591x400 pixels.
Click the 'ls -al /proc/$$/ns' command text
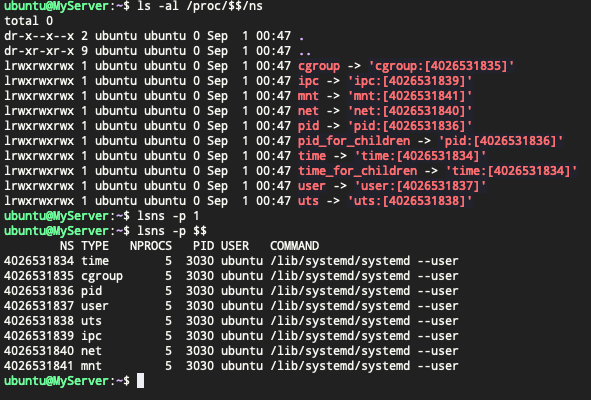200,6
